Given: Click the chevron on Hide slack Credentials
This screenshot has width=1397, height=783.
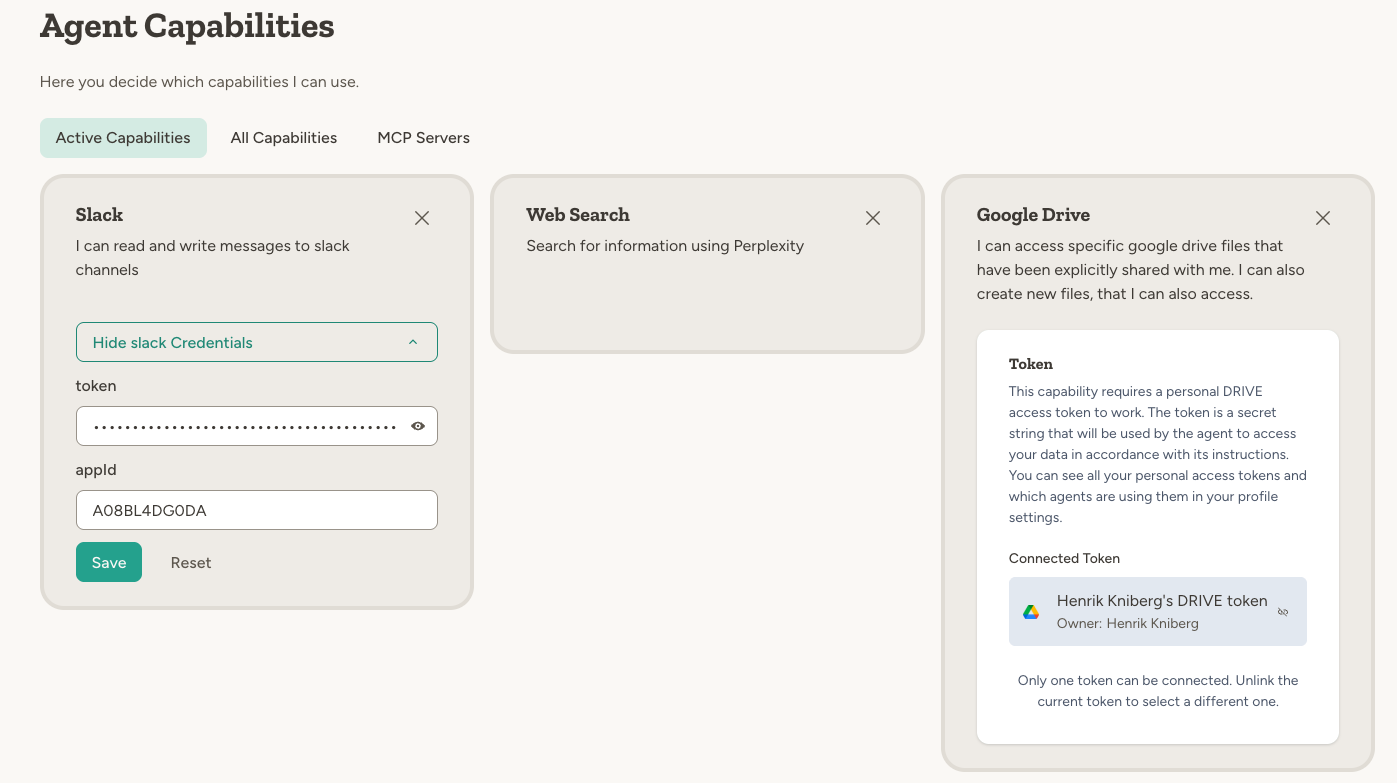Looking at the screenshot, I should point(413,341).
